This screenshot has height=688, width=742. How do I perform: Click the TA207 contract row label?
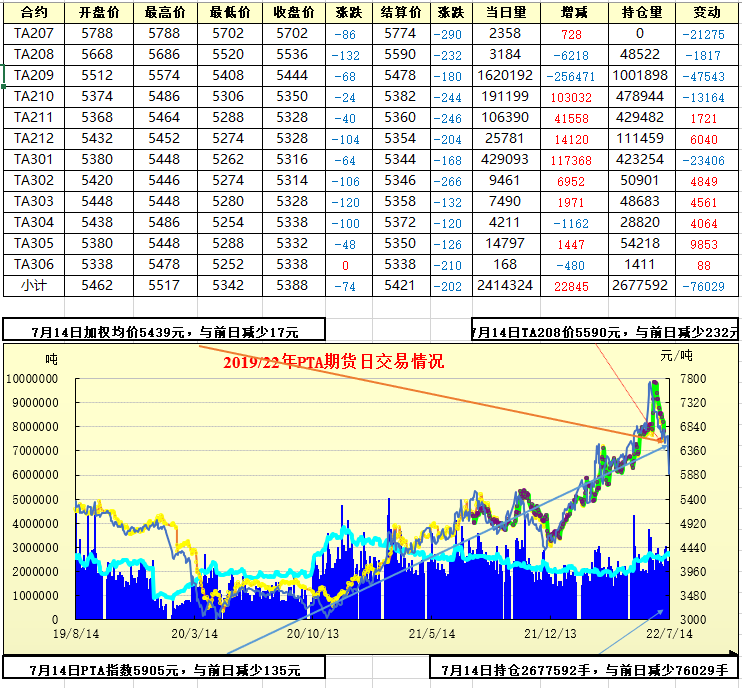coord(34,34)
